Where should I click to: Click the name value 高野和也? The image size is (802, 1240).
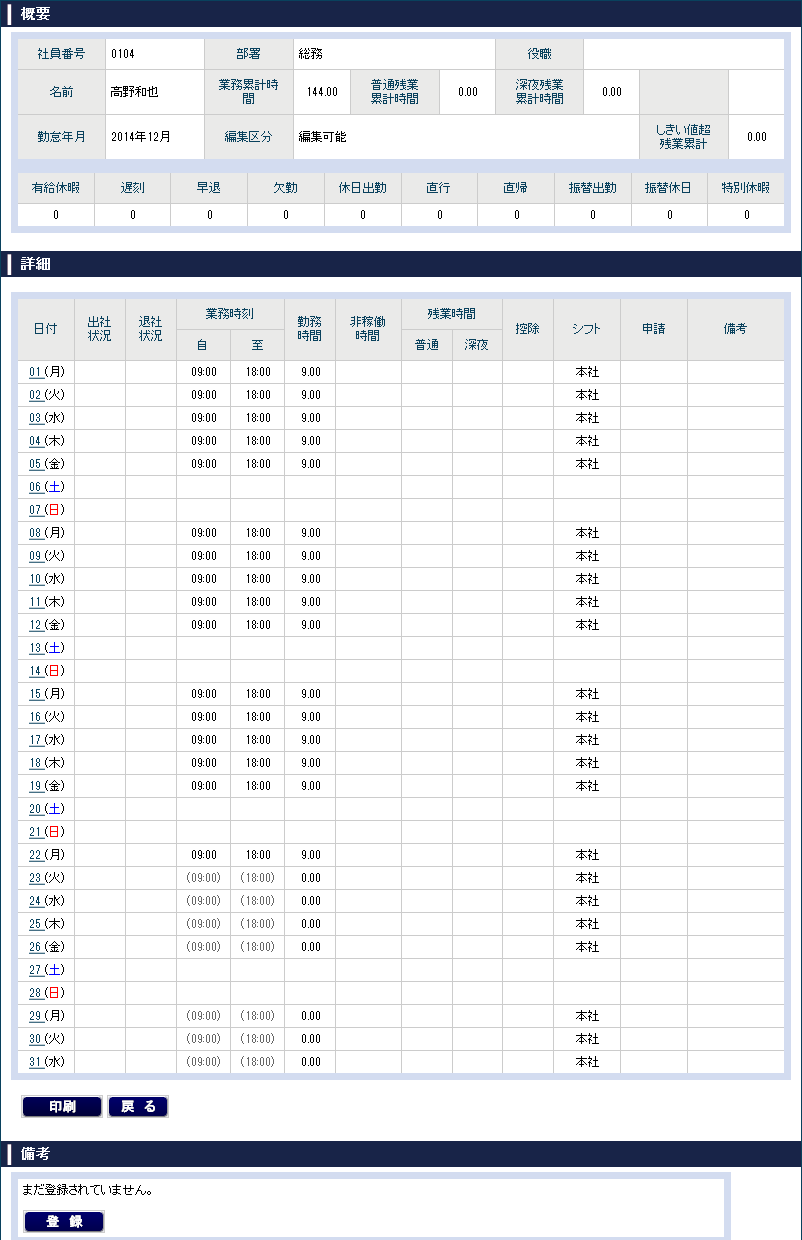coord(134,92)
